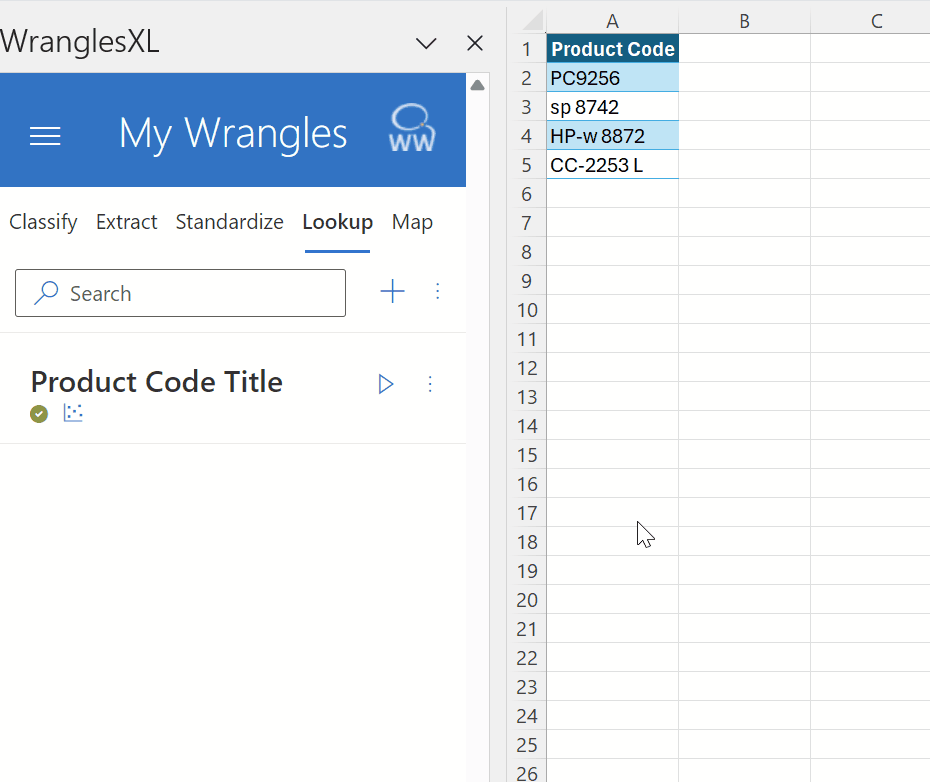Select cell containing PC9256
This screenshot has width=930, height=782.
(612, 78)
